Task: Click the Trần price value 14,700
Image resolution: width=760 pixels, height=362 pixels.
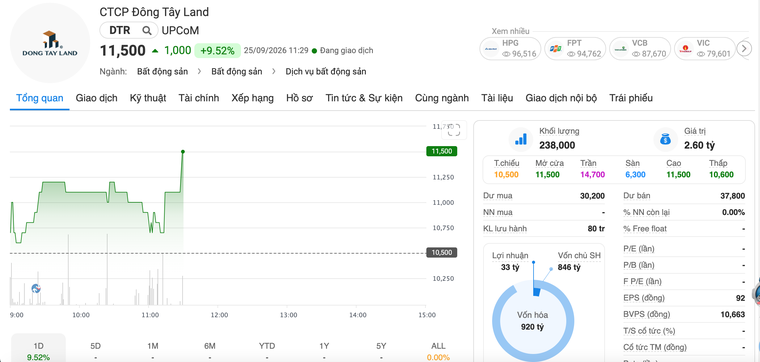Action: pos(592,174)
